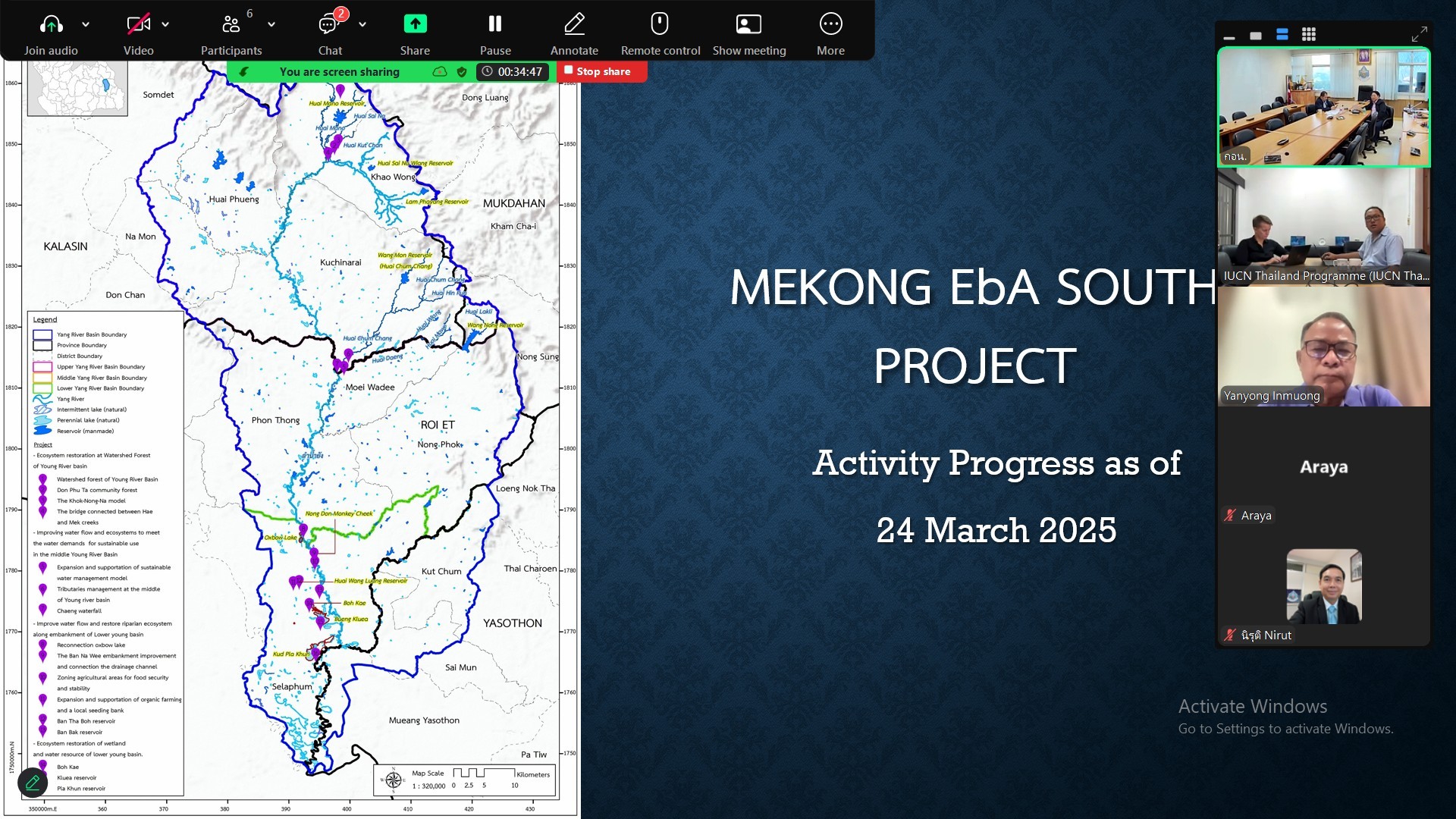Switch video panel to vertical strip view

pyautogui.click(x=1282, y=35)
